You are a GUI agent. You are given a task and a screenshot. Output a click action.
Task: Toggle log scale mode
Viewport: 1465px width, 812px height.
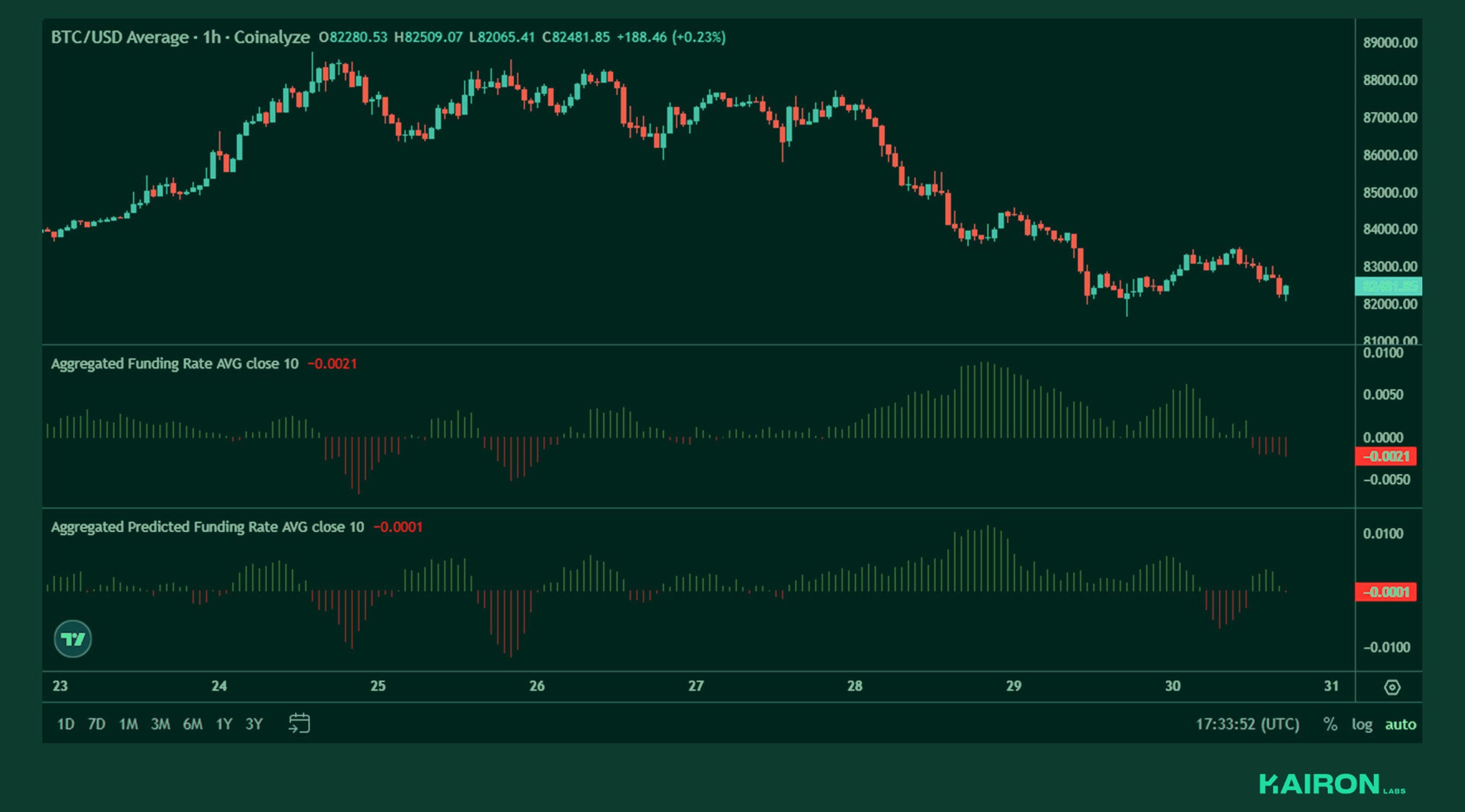[1362, 724]
